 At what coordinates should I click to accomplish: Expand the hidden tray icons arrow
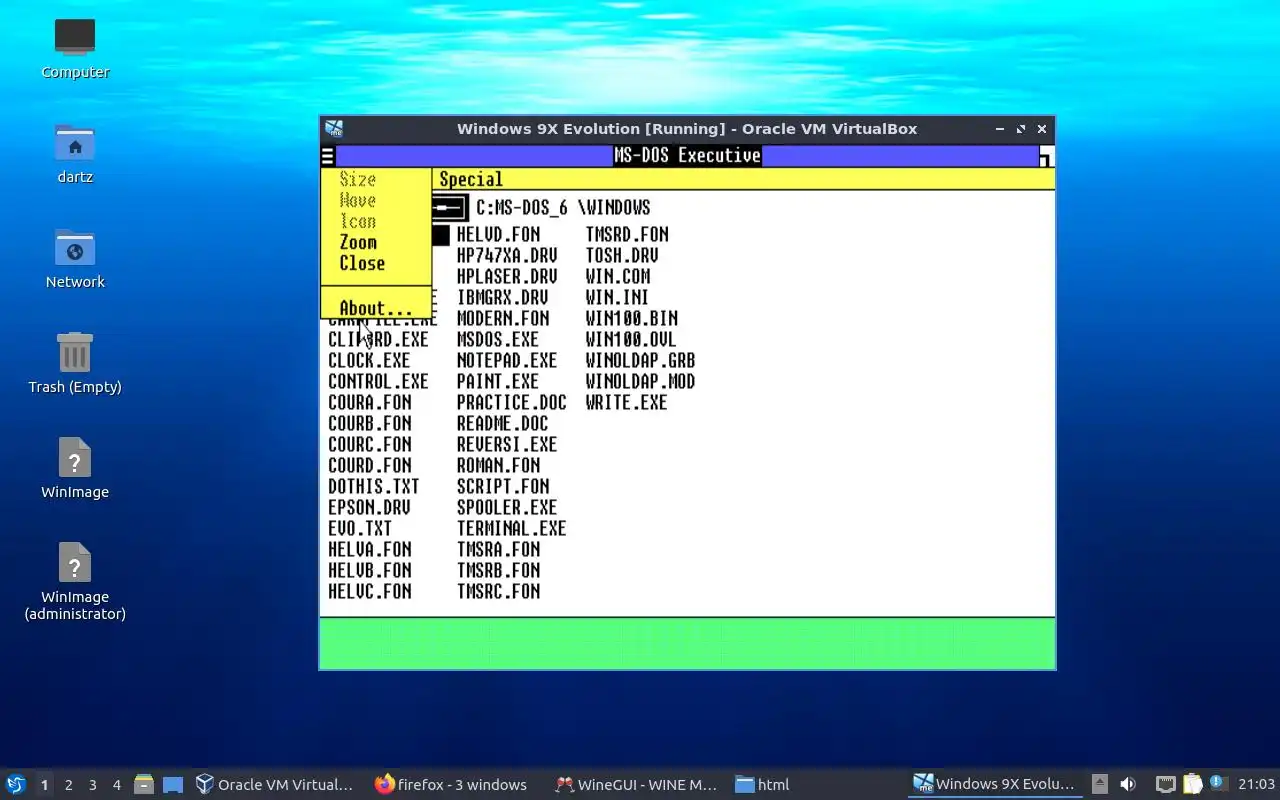pos(1099,784)
